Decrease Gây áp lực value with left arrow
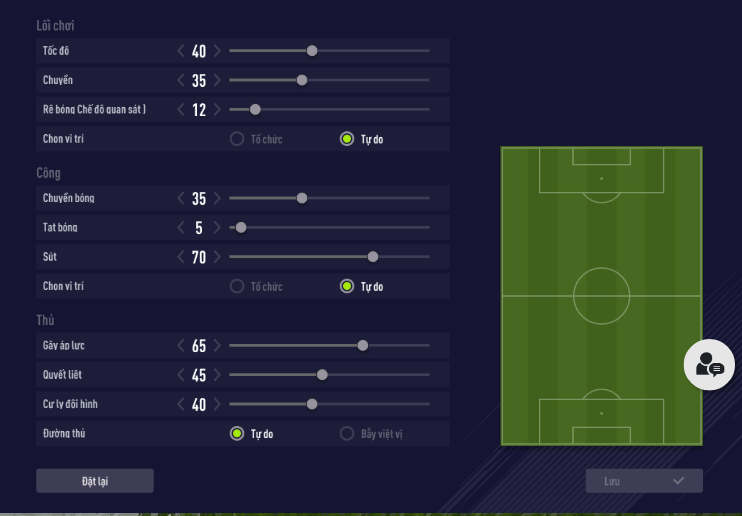Viewport: 742px width, 516px height. (x=181, y=346)
